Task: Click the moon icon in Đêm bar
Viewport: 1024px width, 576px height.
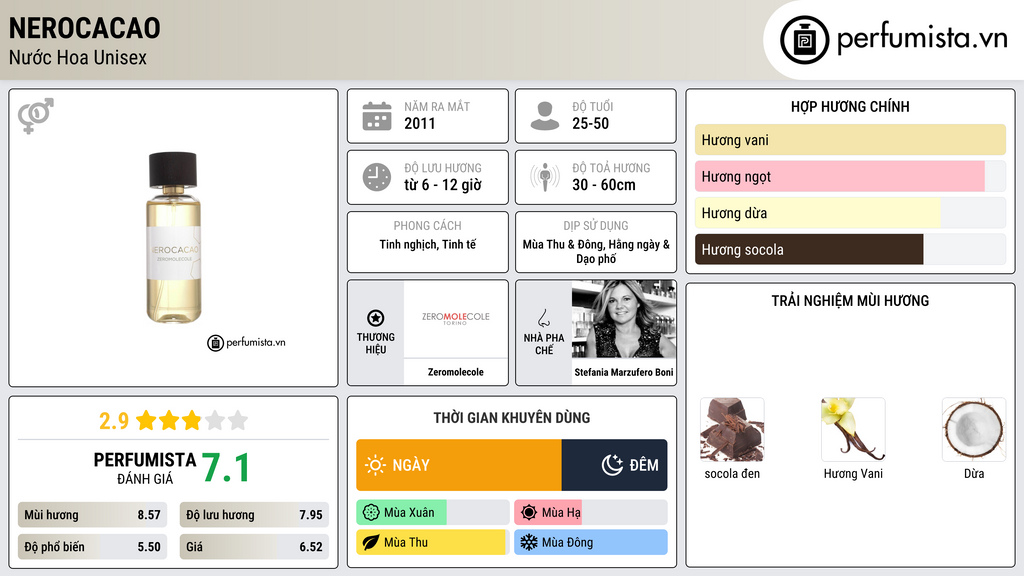Action: pyautogui.click(x=612, y=465)
